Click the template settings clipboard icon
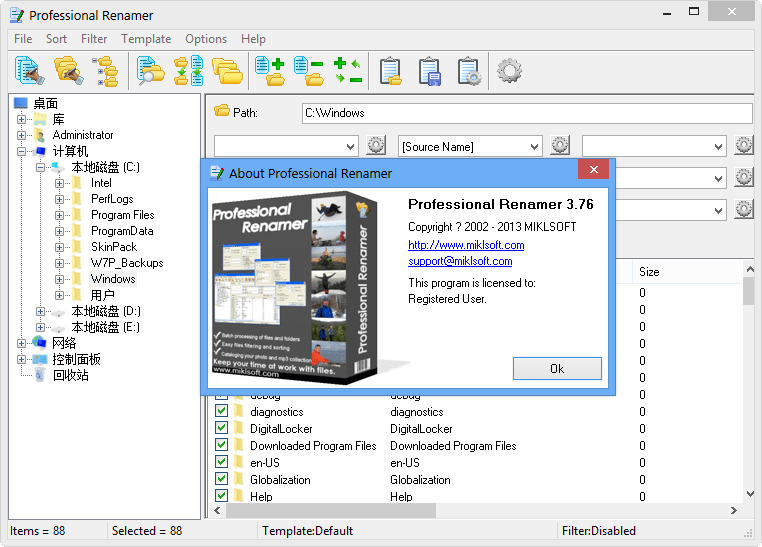Image resolution: width=762 pixels, height=547 pixels. 469,72
